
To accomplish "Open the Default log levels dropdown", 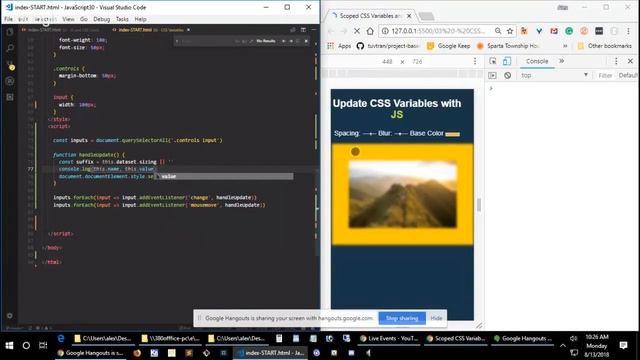I will point(628,76).
